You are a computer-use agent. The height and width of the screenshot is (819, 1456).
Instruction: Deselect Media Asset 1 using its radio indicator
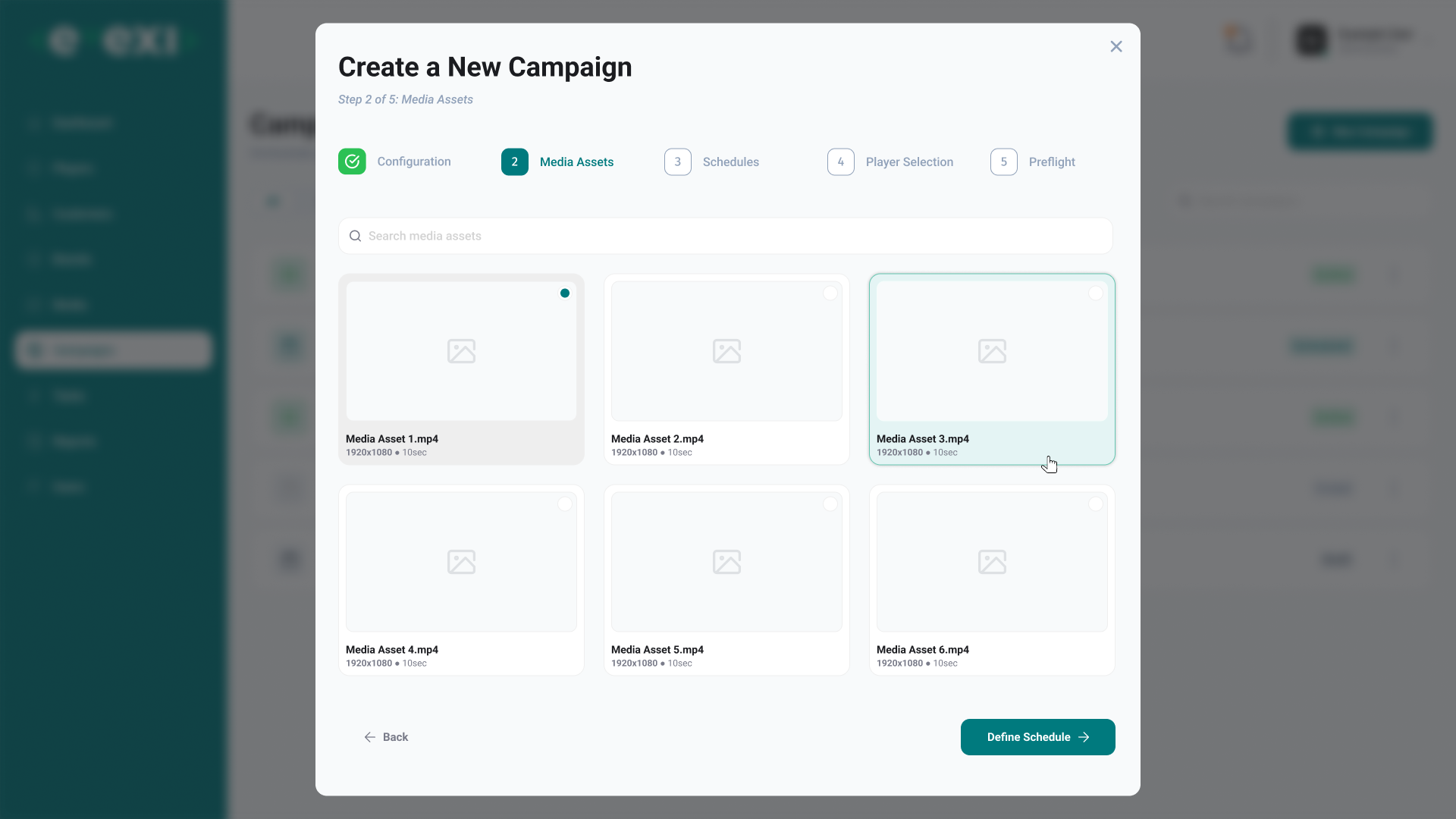point(565,293)
